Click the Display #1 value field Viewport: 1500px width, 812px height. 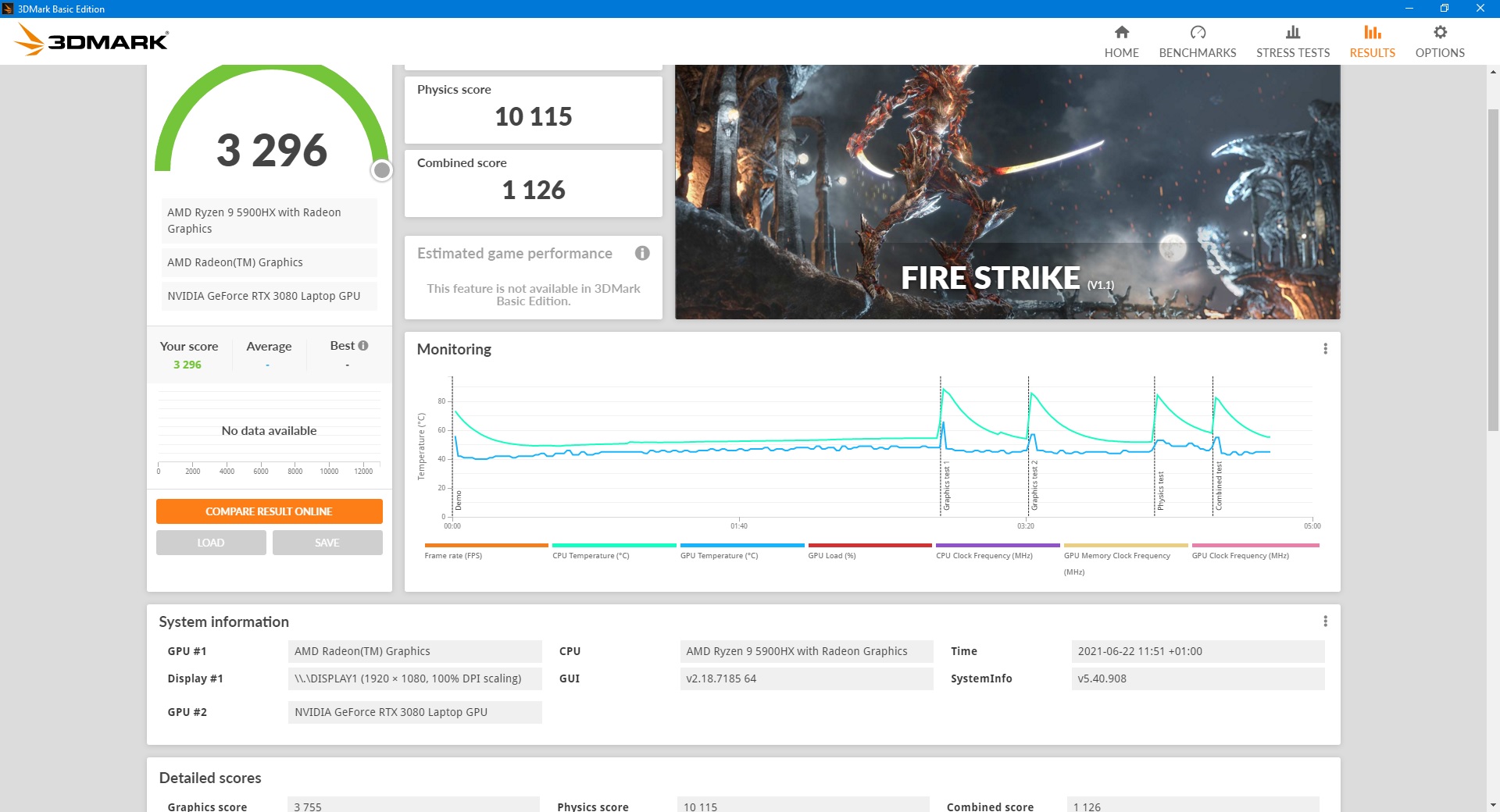(415, 678)
